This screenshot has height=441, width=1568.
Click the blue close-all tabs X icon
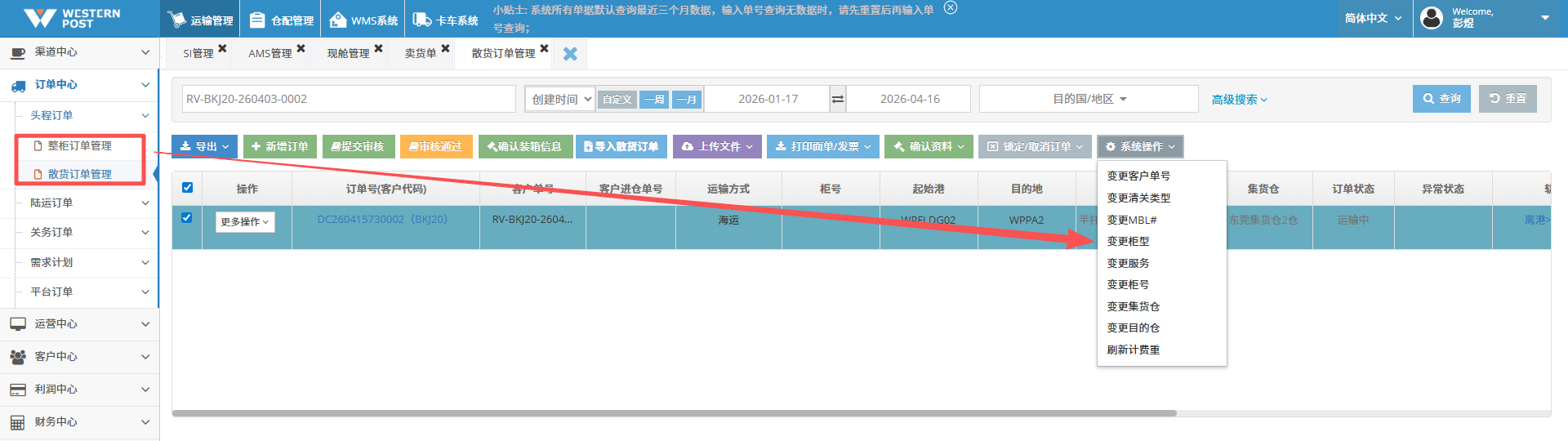click(570, 54)
